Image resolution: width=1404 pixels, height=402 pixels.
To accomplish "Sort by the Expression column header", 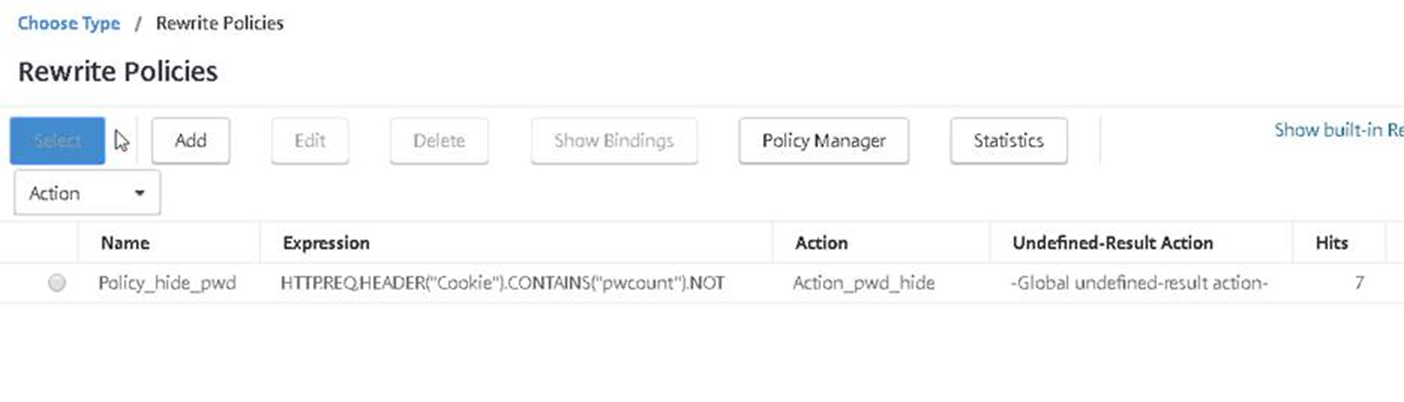I will pyautogui.click(x=326, y=243).
